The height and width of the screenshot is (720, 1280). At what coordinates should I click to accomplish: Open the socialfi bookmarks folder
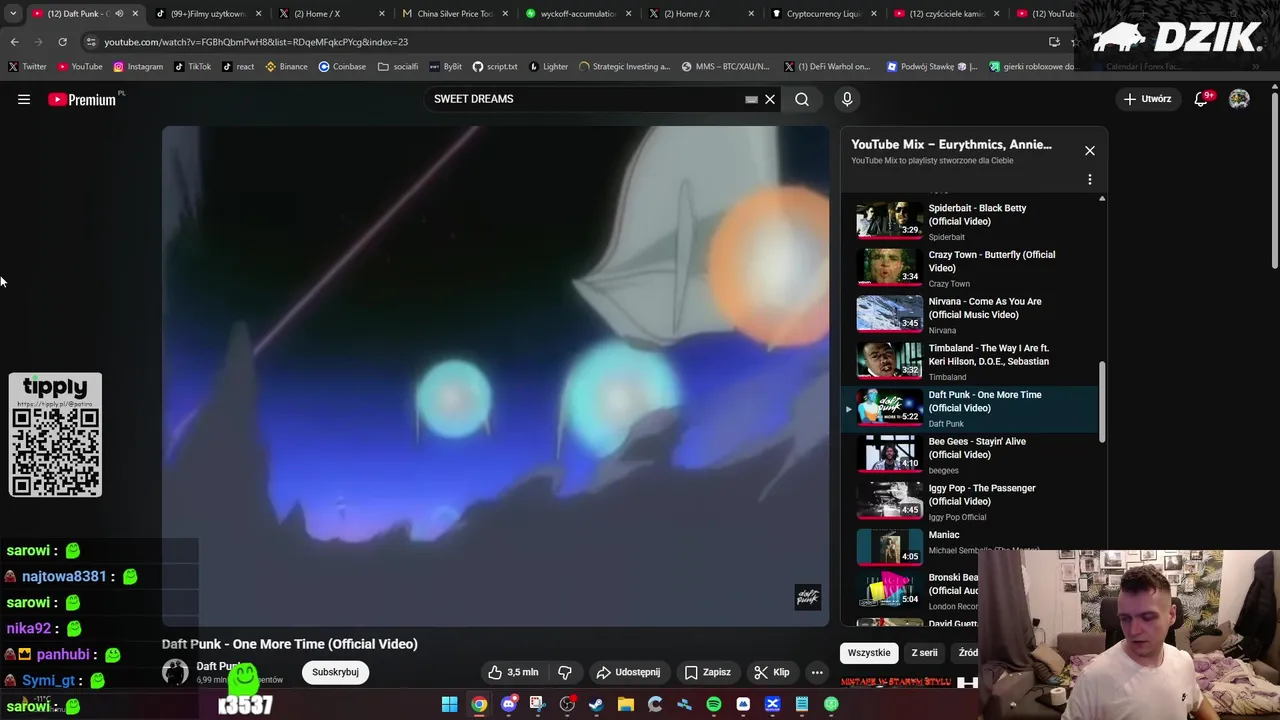pyautogui.click(x=398, y=67)
